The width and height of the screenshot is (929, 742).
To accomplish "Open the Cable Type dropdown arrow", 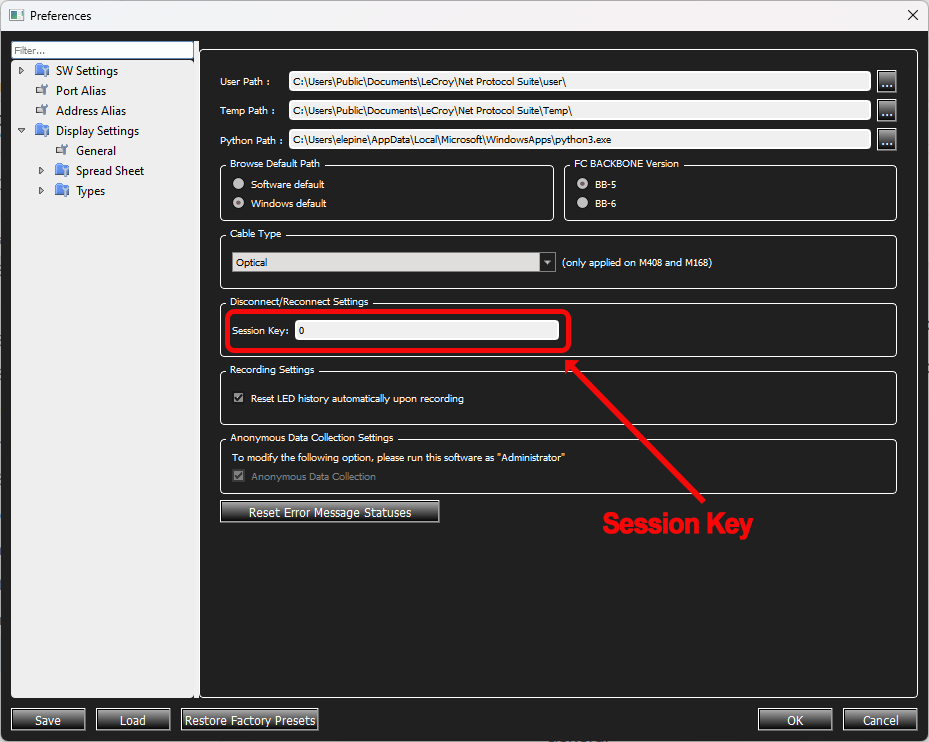I will tap(547, 262).
